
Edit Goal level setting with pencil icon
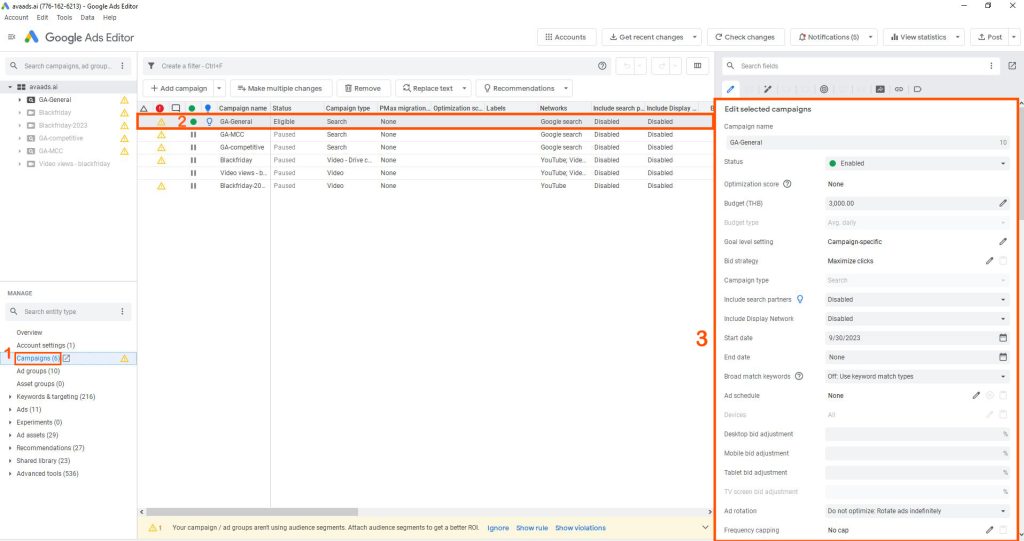1002,242
